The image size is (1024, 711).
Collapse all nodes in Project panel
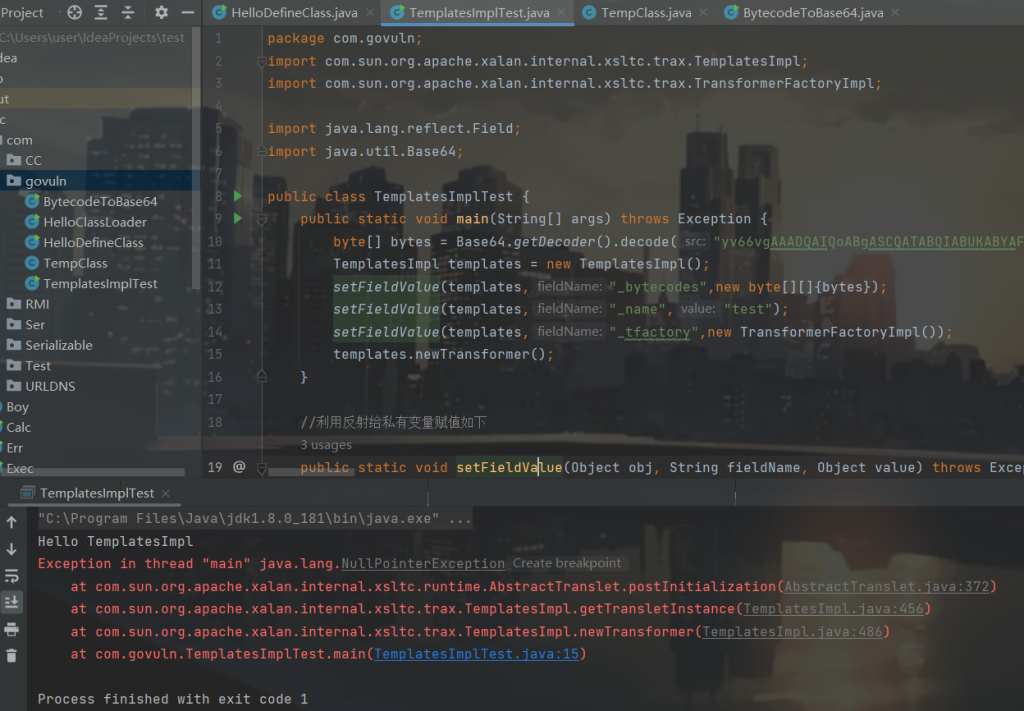pyautogui.click(x=127, y=13)
